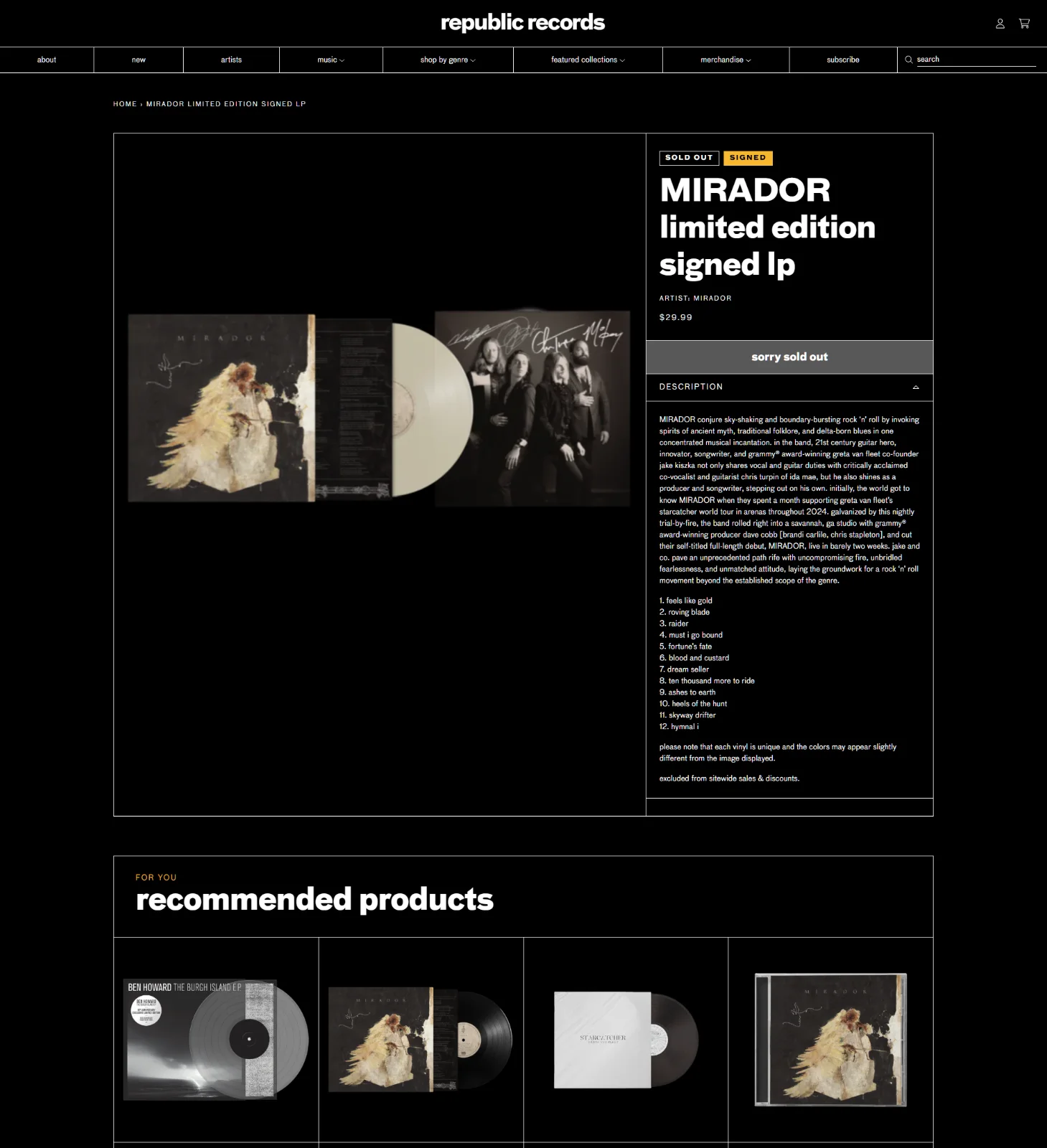The width and height of the screenshot is (1047, 1148).
Task: Open the Ben Howard Burgh Island EP product
Action: click(216, 1039)
